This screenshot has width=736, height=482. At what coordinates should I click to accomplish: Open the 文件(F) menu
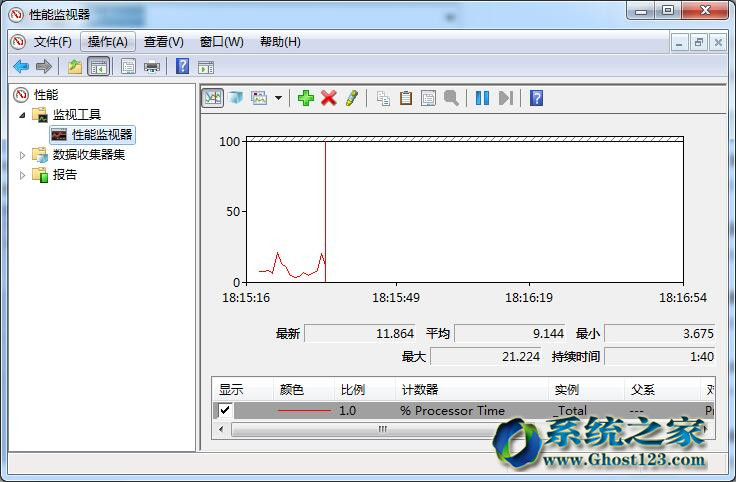click(53, 42)
